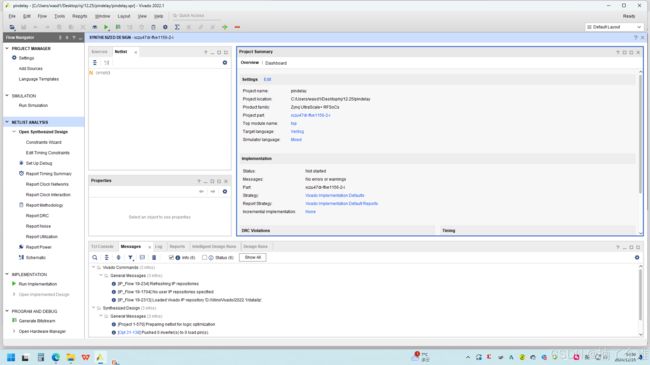This screenshot has width=650, height=365.
Task: Open Report Methodology
Action: click(44, 205)
